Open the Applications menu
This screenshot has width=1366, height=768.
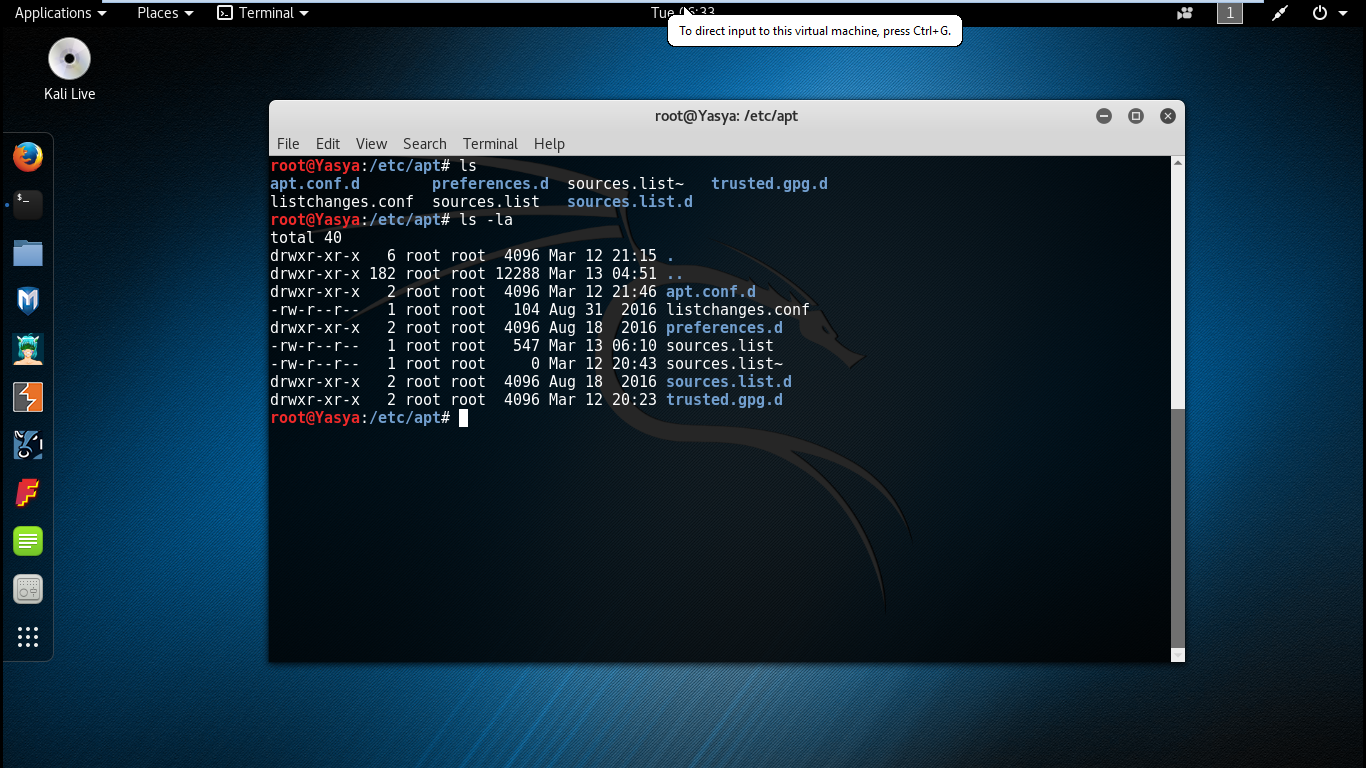point(60,13)
